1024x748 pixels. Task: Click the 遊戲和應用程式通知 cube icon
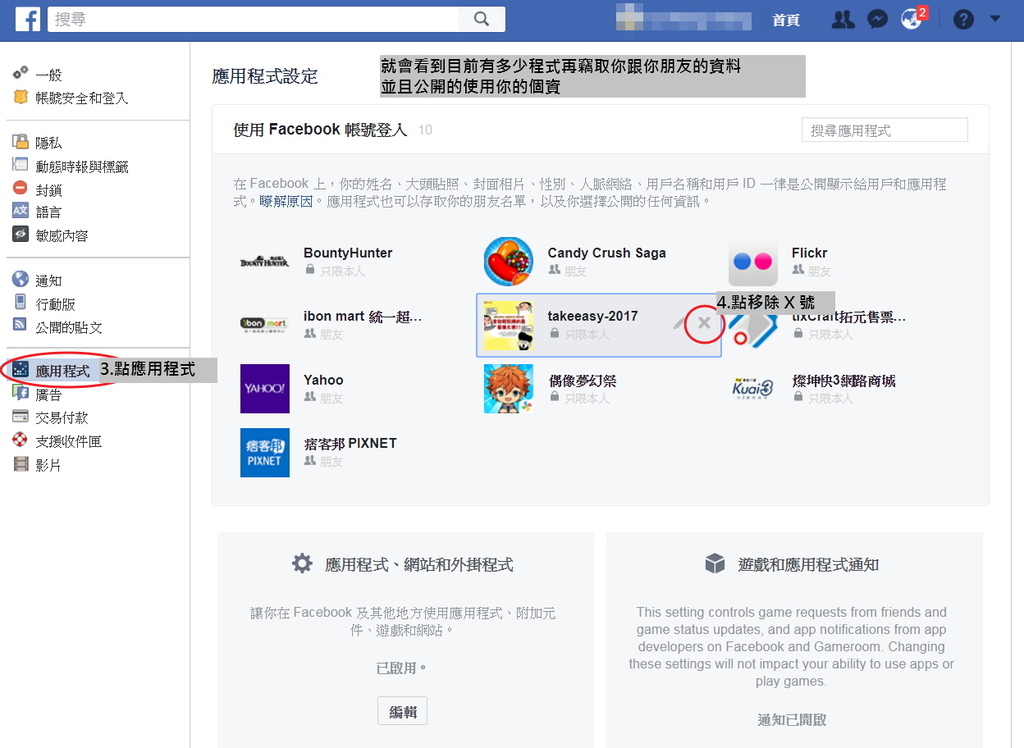point(715,563)
